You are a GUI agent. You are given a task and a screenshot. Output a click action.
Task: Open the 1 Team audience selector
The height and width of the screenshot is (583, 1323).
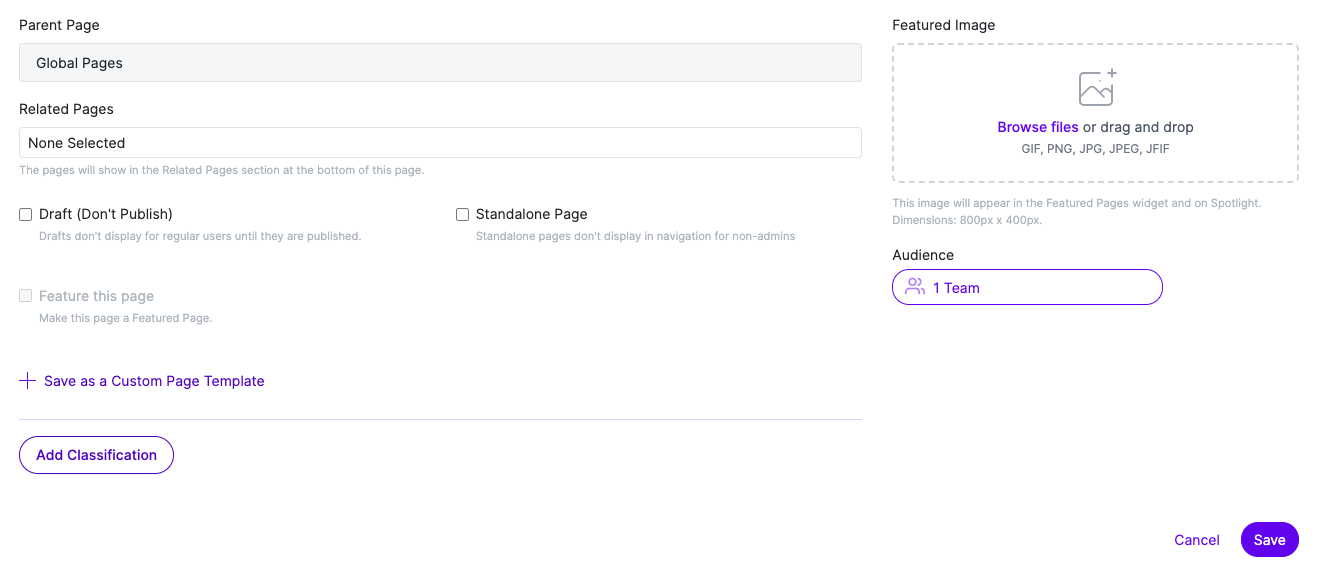click(1027, 287)
